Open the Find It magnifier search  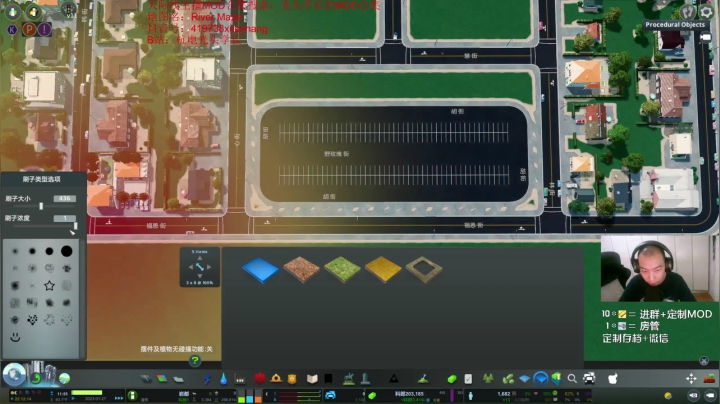click(x=572, y=379)
